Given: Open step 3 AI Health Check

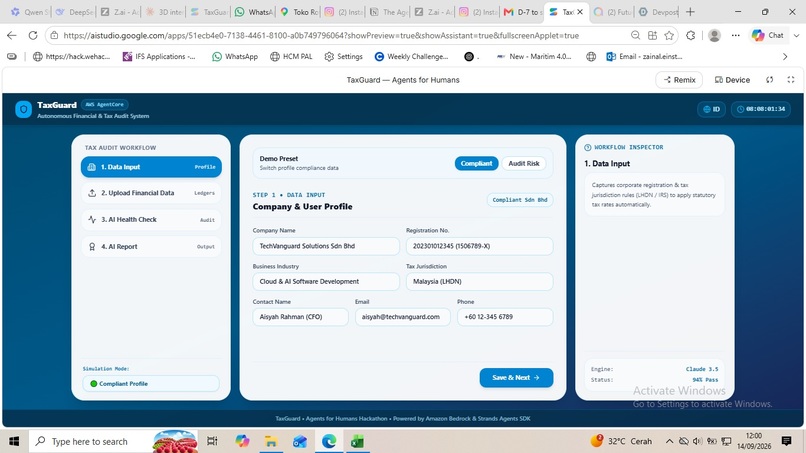Looking at the screenshot, I should pos(151,220).
